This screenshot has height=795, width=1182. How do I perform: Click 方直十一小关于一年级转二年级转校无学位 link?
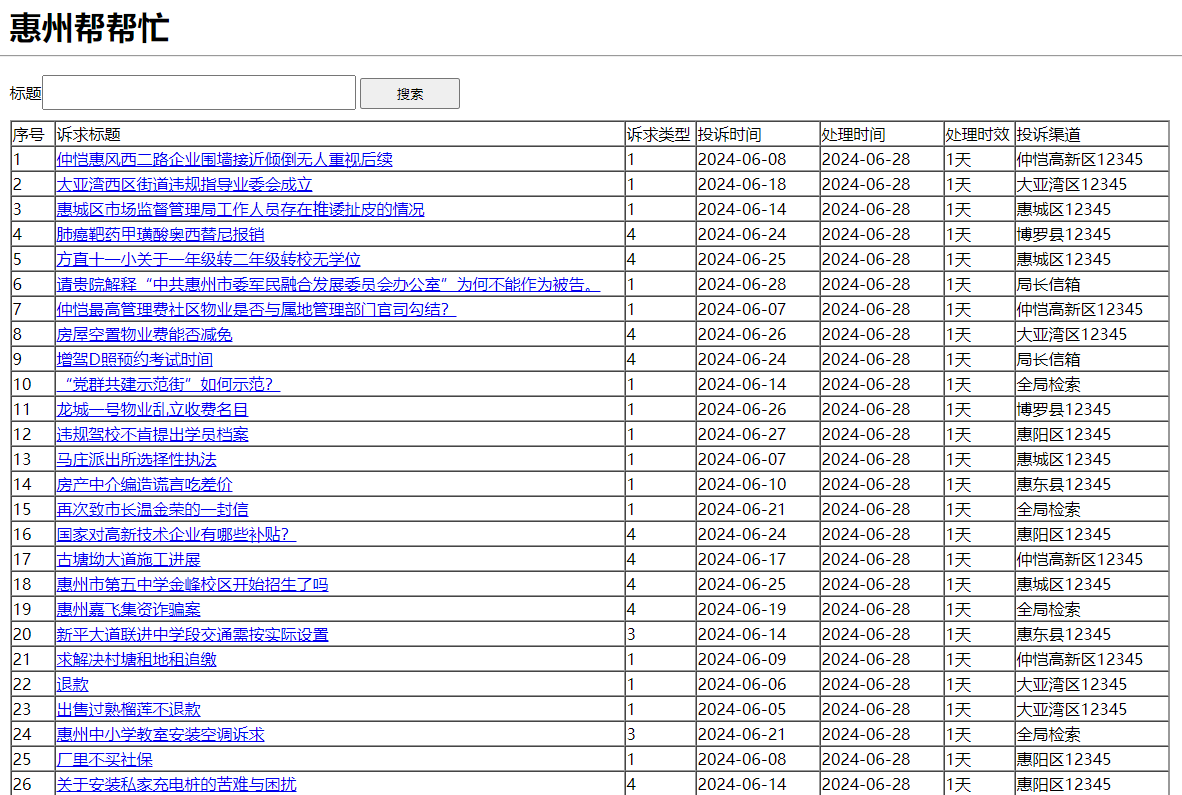208,259
